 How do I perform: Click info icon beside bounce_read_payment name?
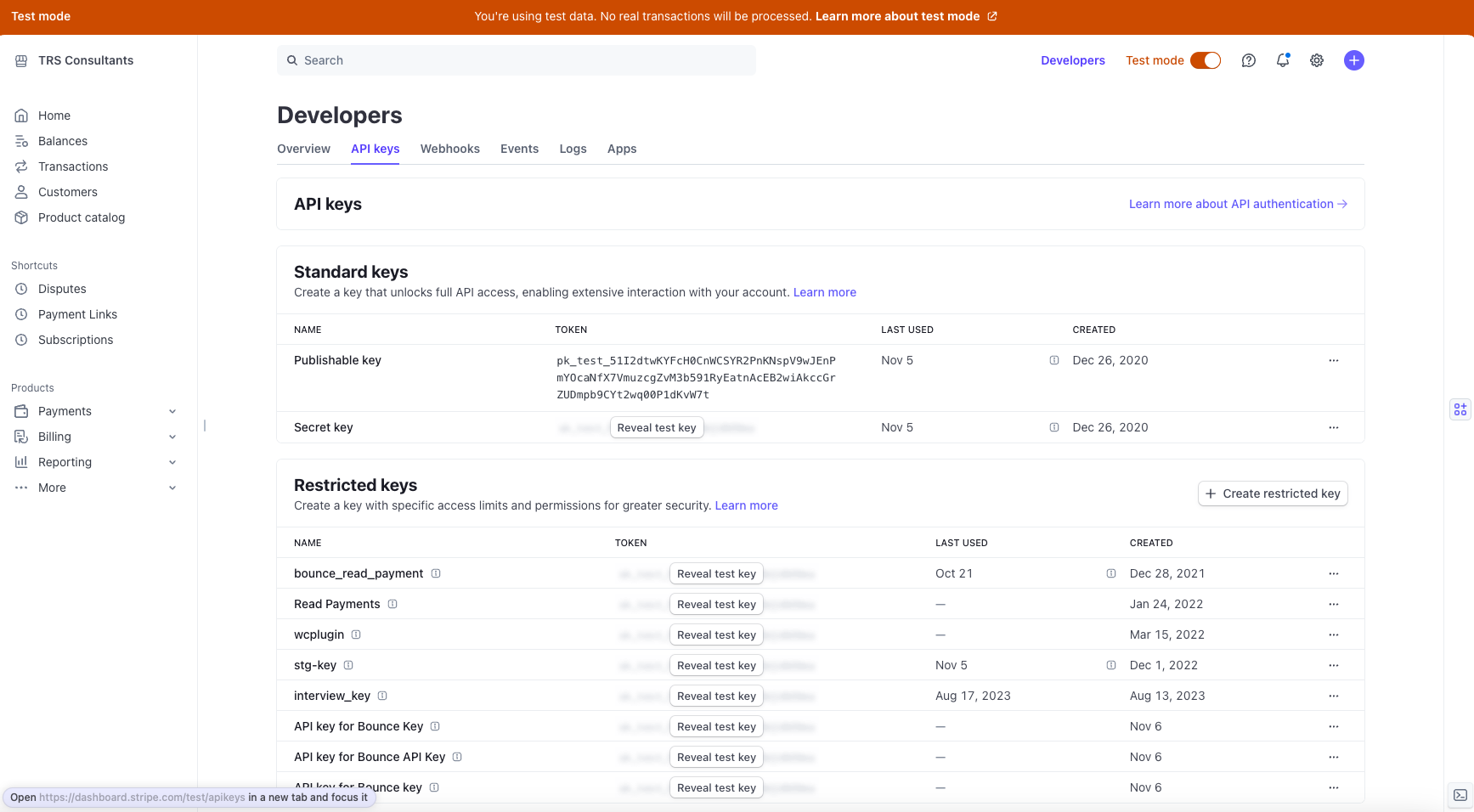(436, 573)
